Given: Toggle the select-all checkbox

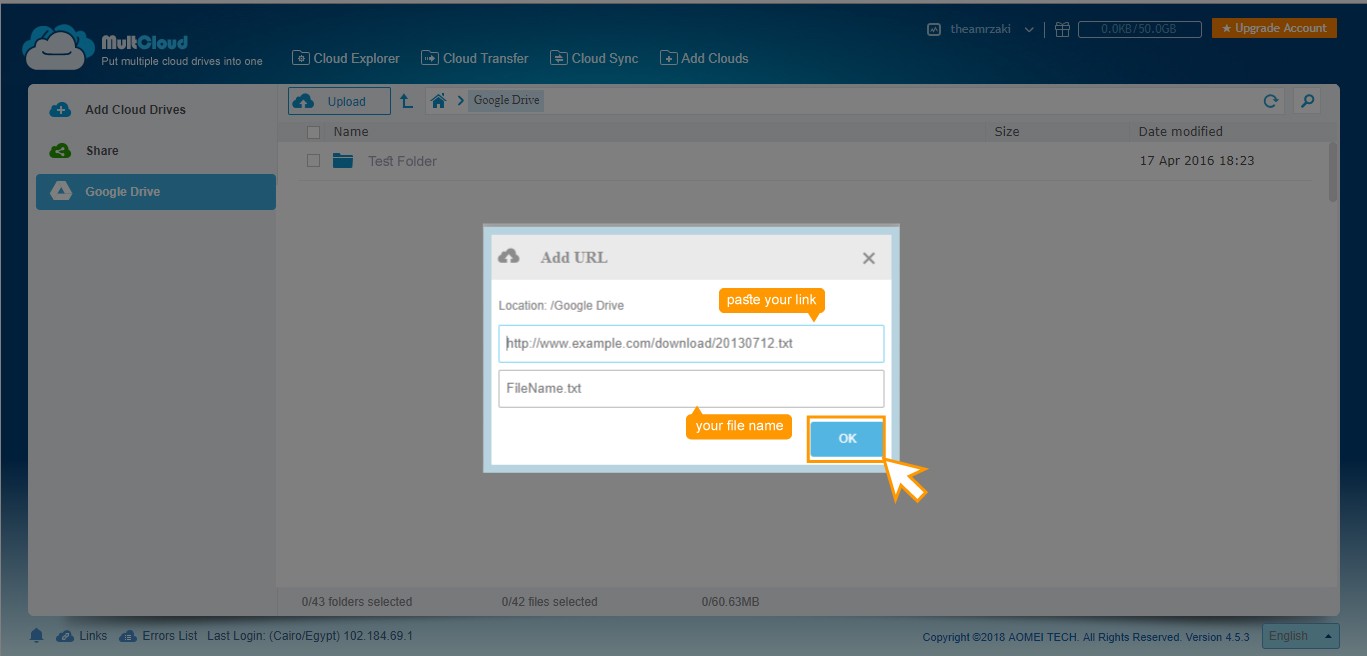Looking at the screenshot, I should [313, 132].
